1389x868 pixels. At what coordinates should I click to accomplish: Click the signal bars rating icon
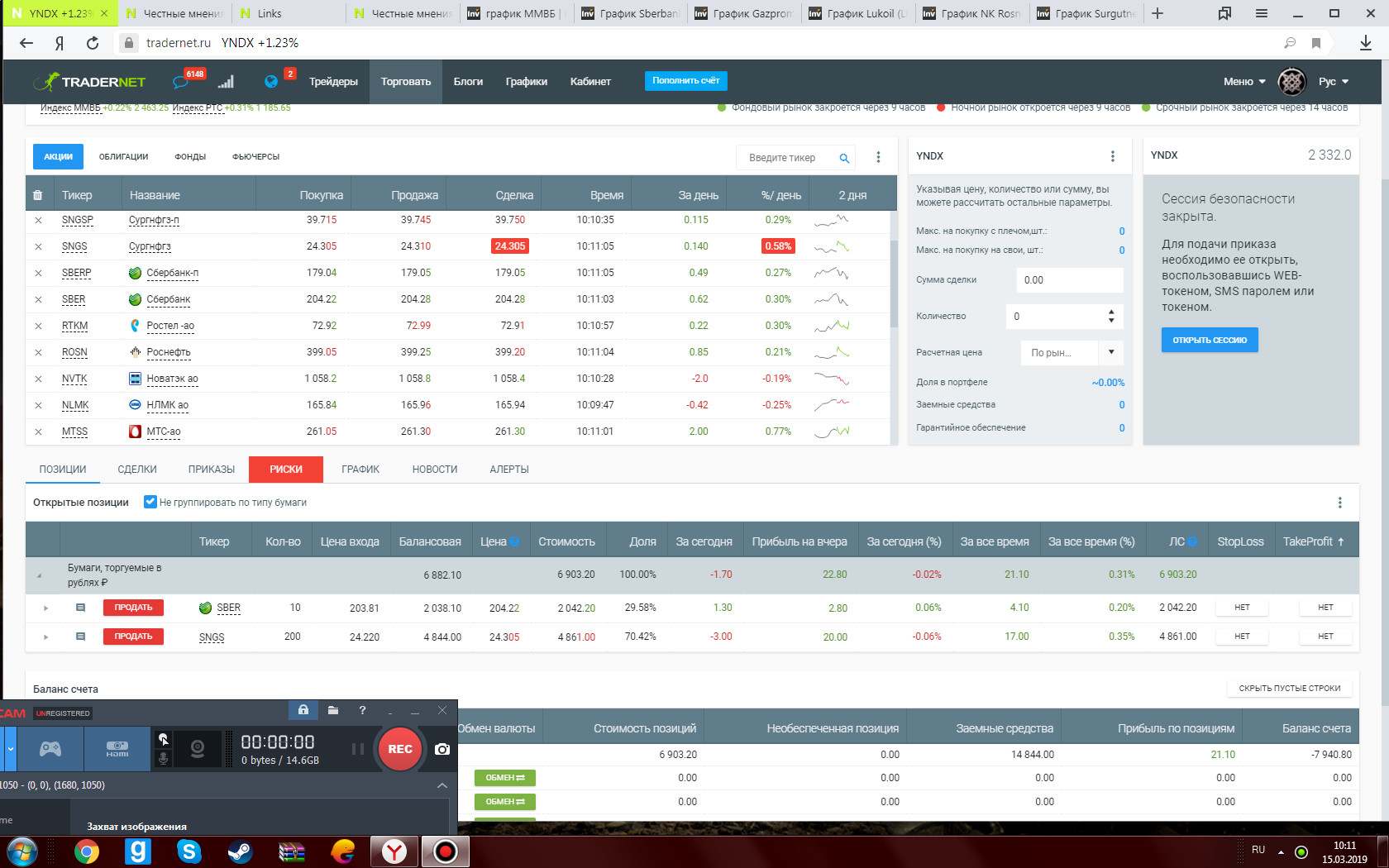pos(226,82)
